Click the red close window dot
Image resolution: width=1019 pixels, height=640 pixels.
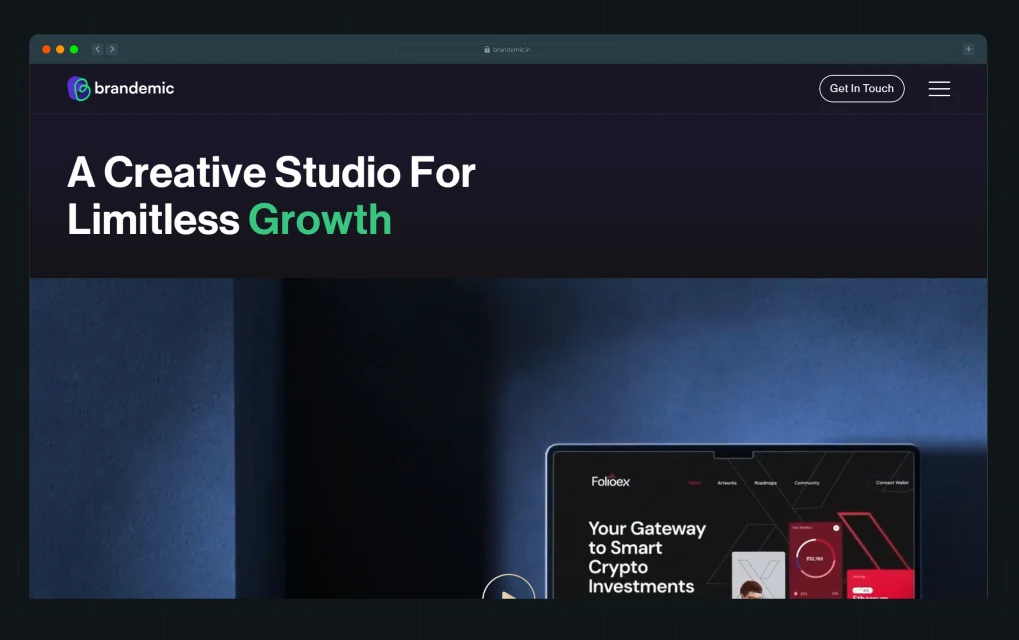pyautogui.click(x=46, y=49)
